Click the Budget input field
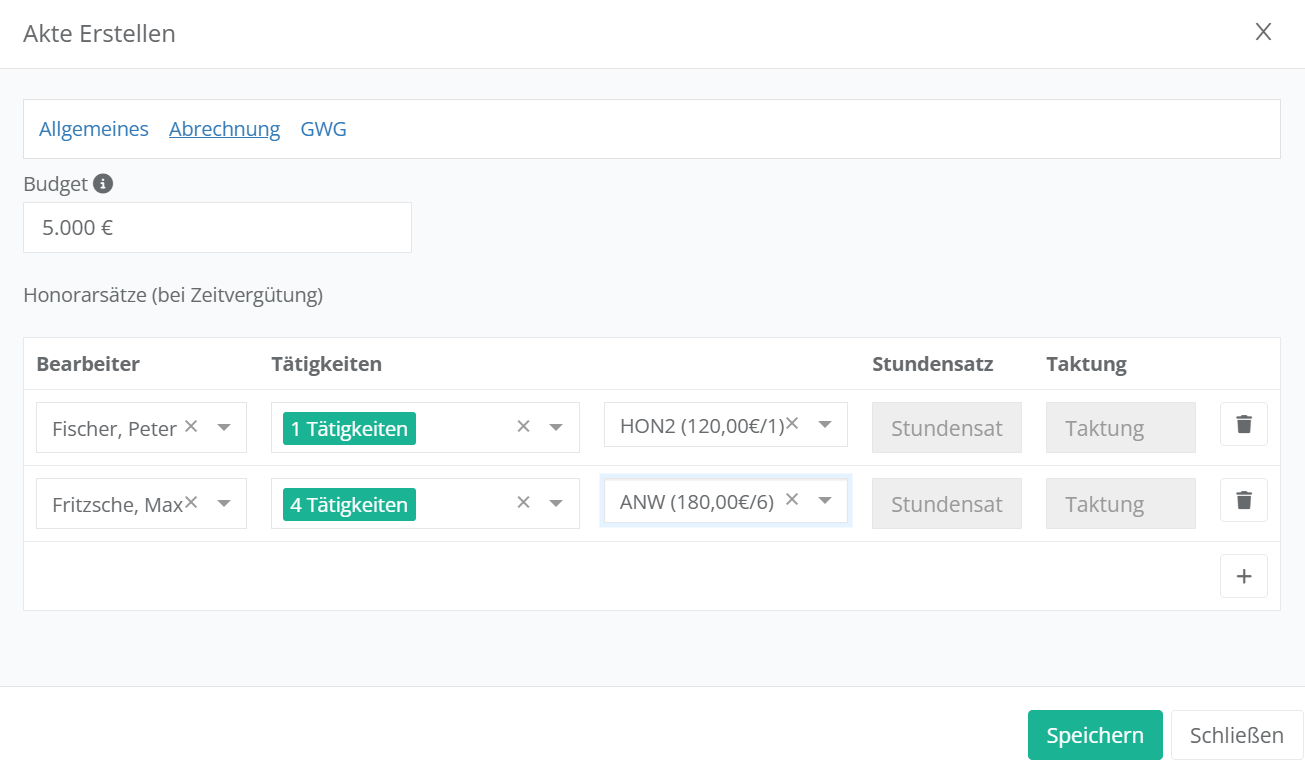Viewport: 1305px width, 774px height. [x=217, y=228]
